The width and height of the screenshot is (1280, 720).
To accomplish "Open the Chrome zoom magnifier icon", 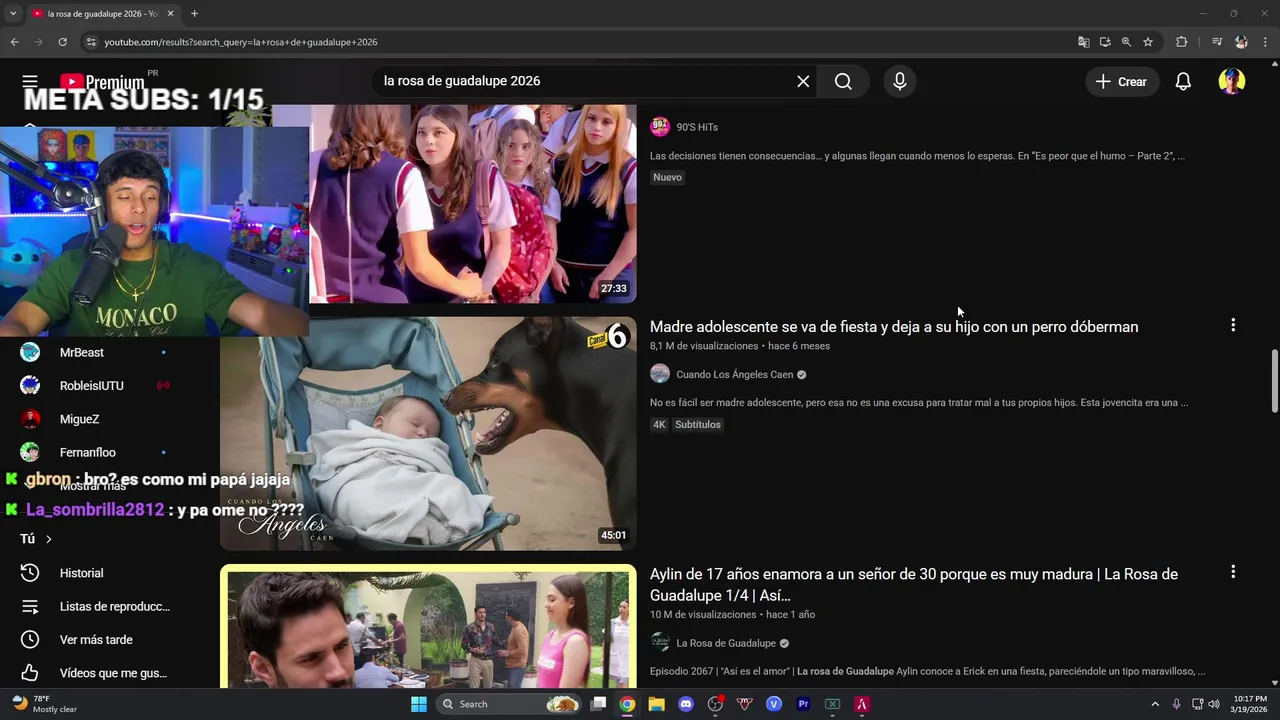I will [1126, 42].
